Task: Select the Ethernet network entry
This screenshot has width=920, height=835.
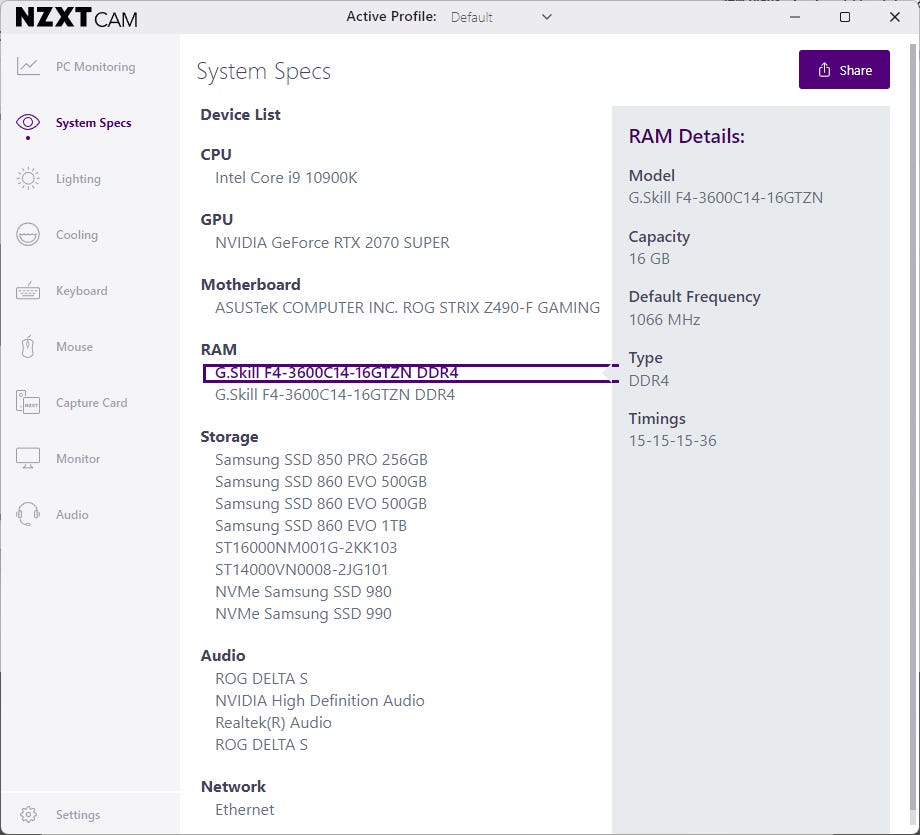Action: point(245,809)
